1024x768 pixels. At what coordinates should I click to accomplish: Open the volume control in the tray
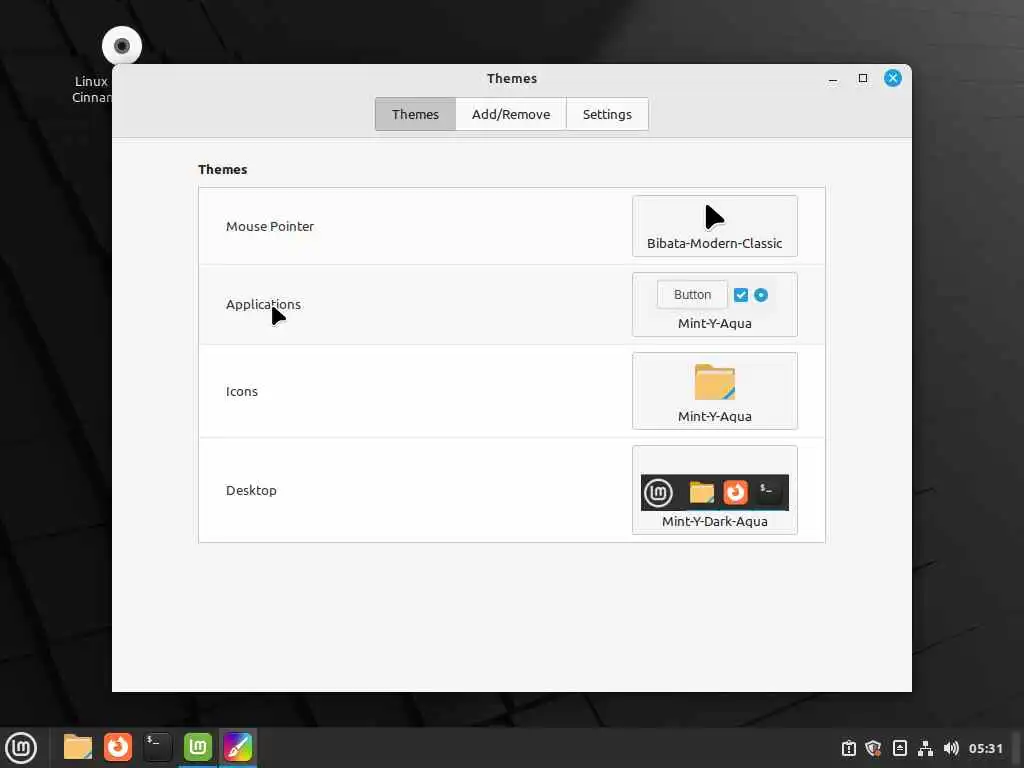pos(951,748)
